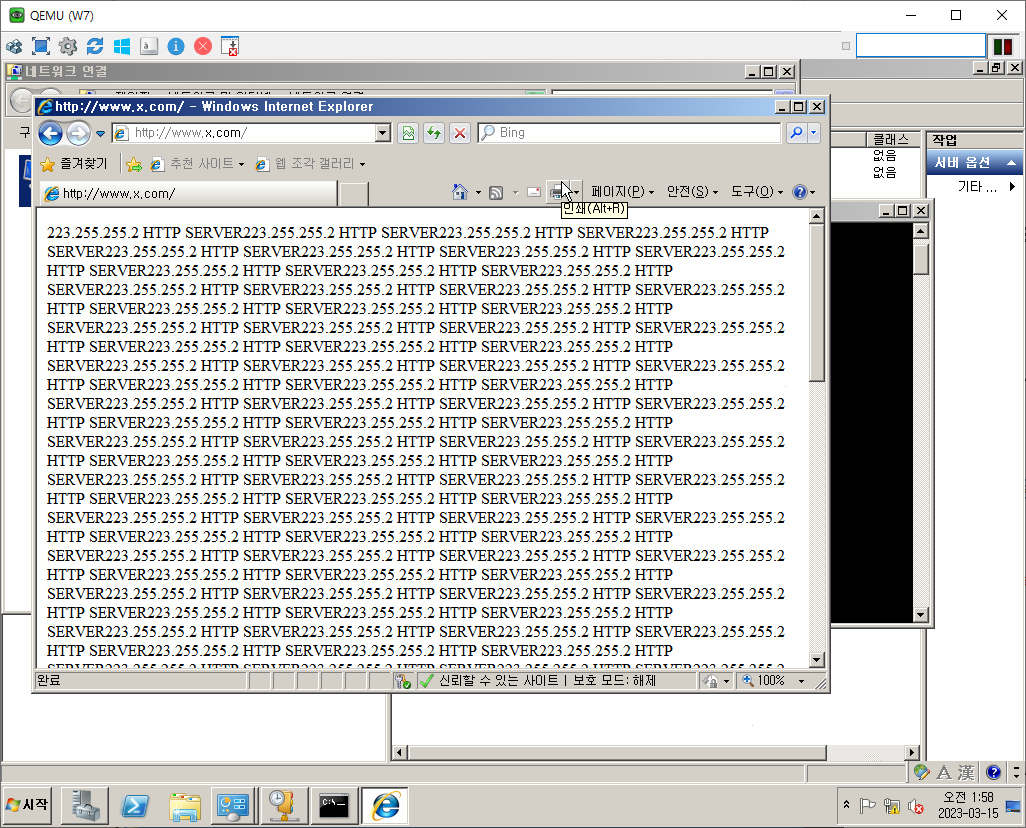Screen dimensions: 1026x828
Task: Collapse the 서버 옵션 actions section
Action: (x=1012, y=162)
